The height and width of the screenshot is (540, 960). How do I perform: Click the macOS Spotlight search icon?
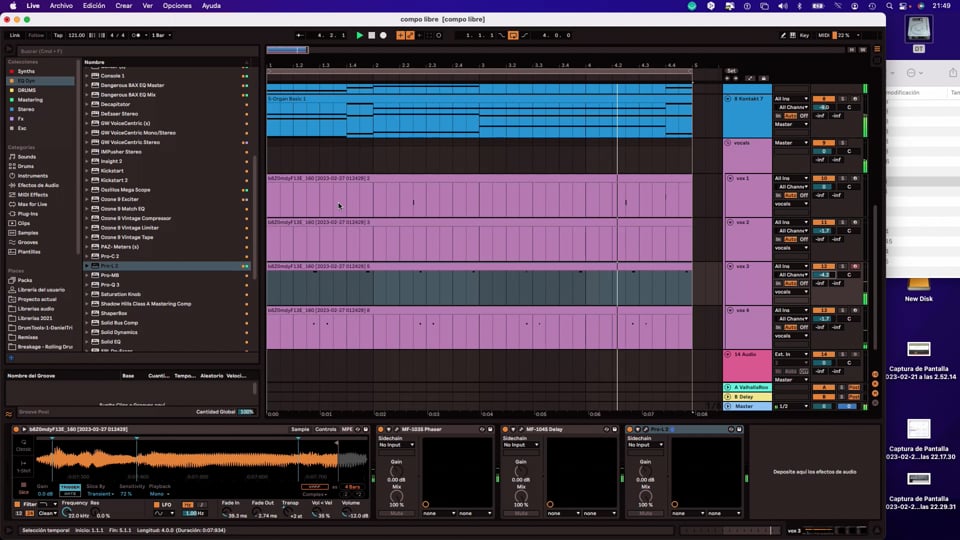click(889, 6)
